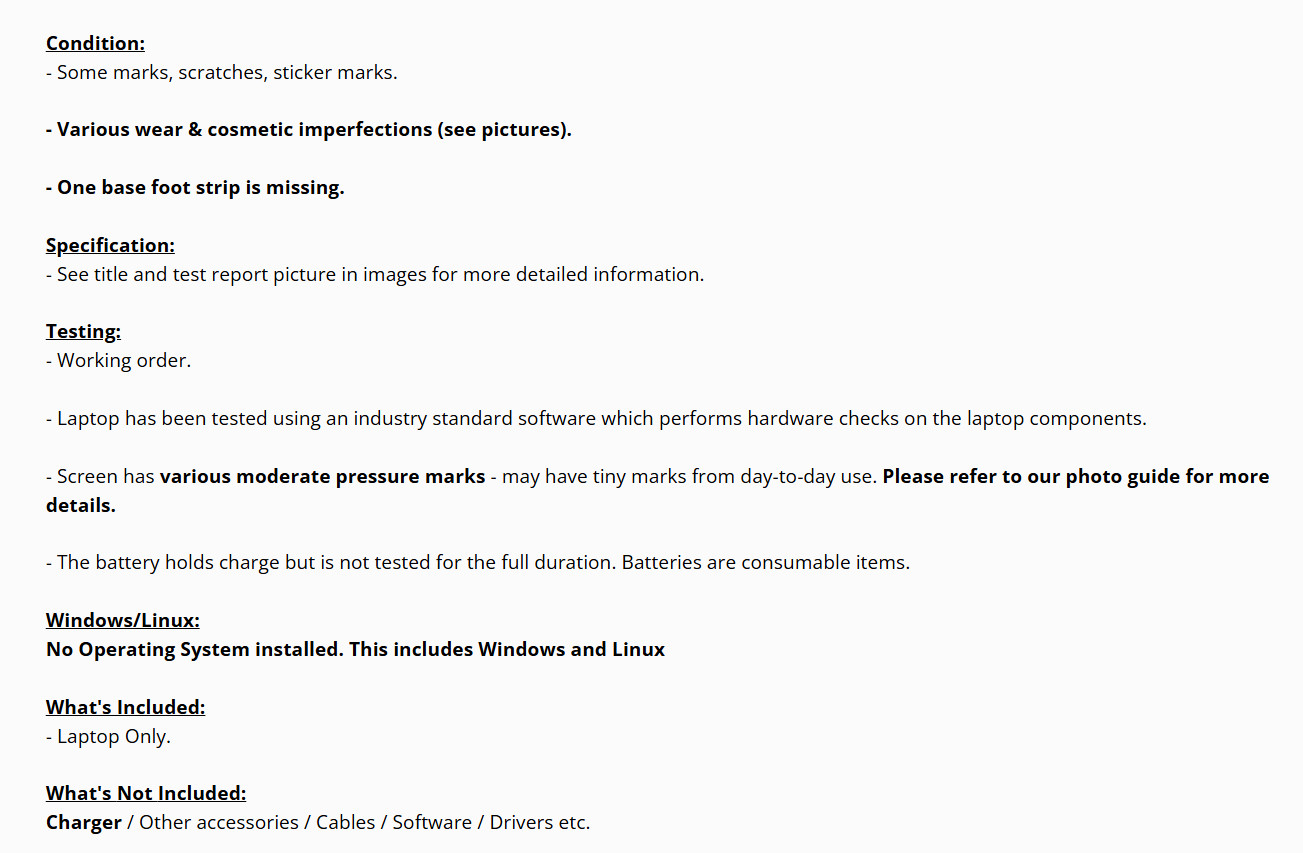
Task: Click the What's Not Included heading
Action: [x=146, y=793]
